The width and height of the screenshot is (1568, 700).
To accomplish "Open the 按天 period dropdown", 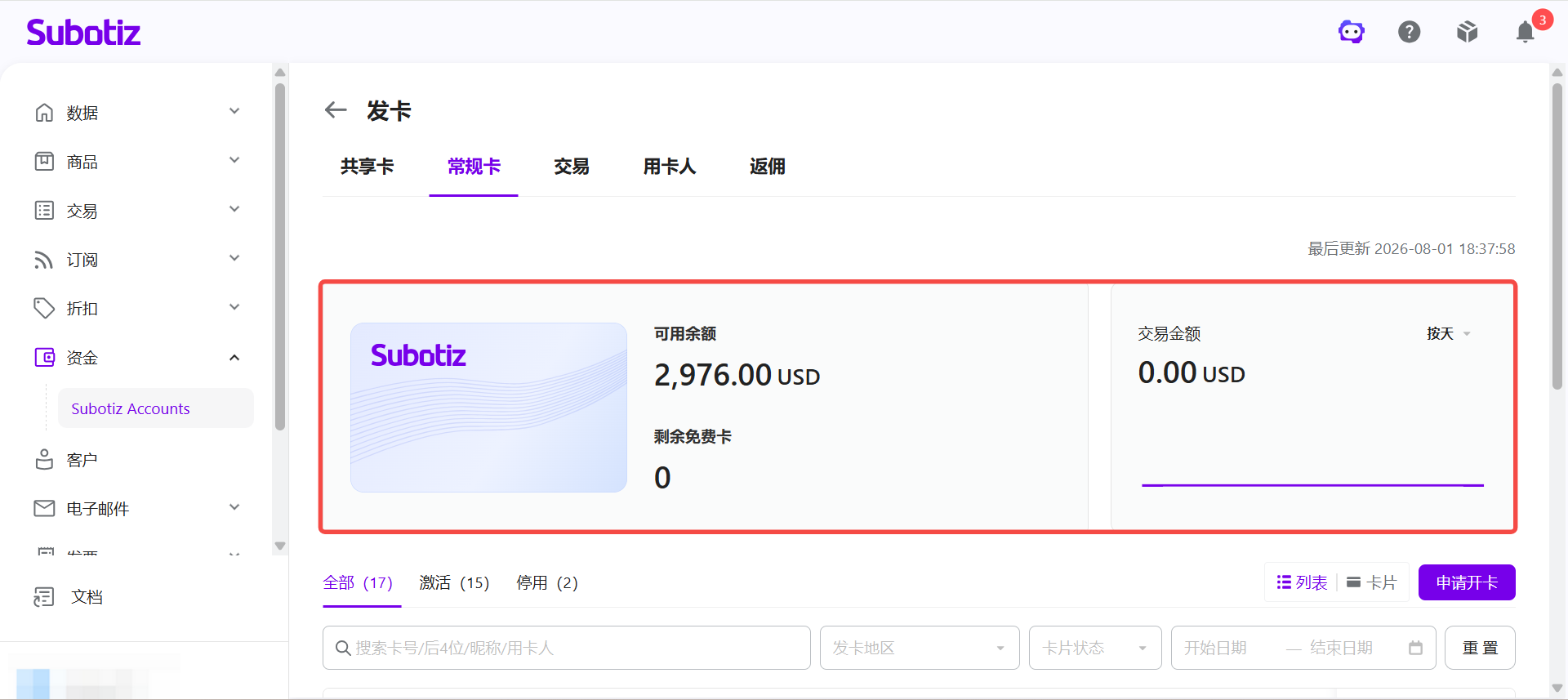I will tap(1449, 334).
